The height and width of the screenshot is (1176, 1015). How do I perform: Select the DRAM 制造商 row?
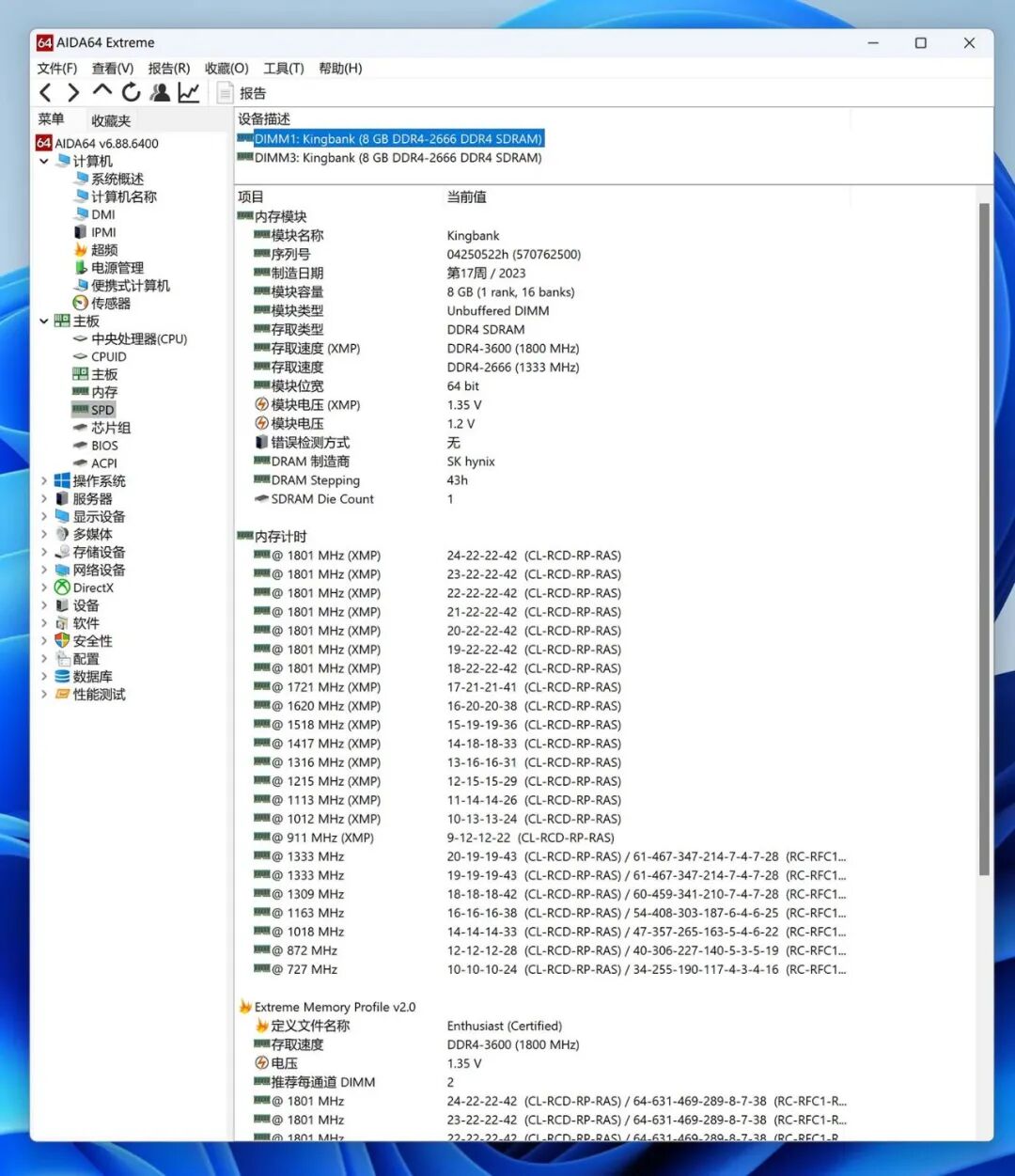[374, 461]
